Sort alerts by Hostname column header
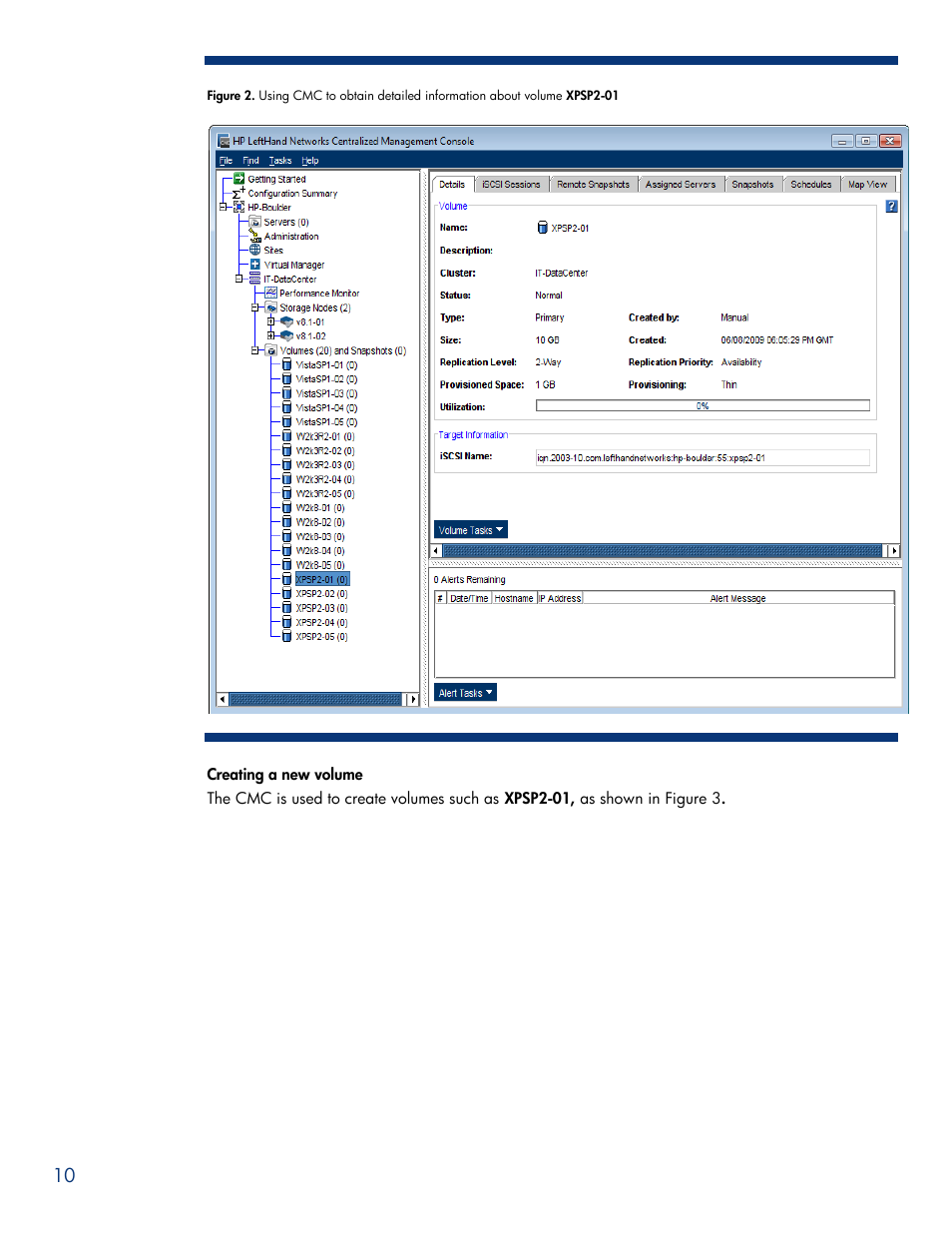 tap(514, 598)
